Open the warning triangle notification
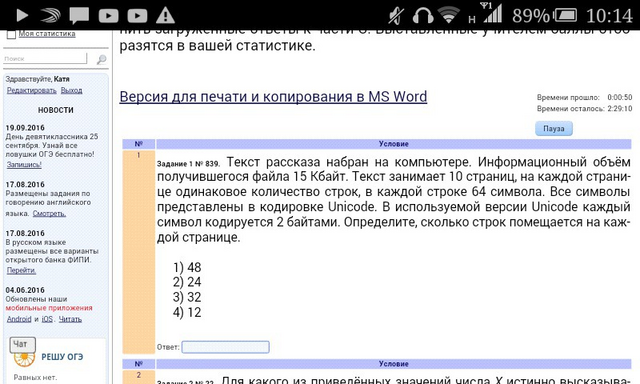The width and height of the screenshot is (640, 384). point(165,16)
